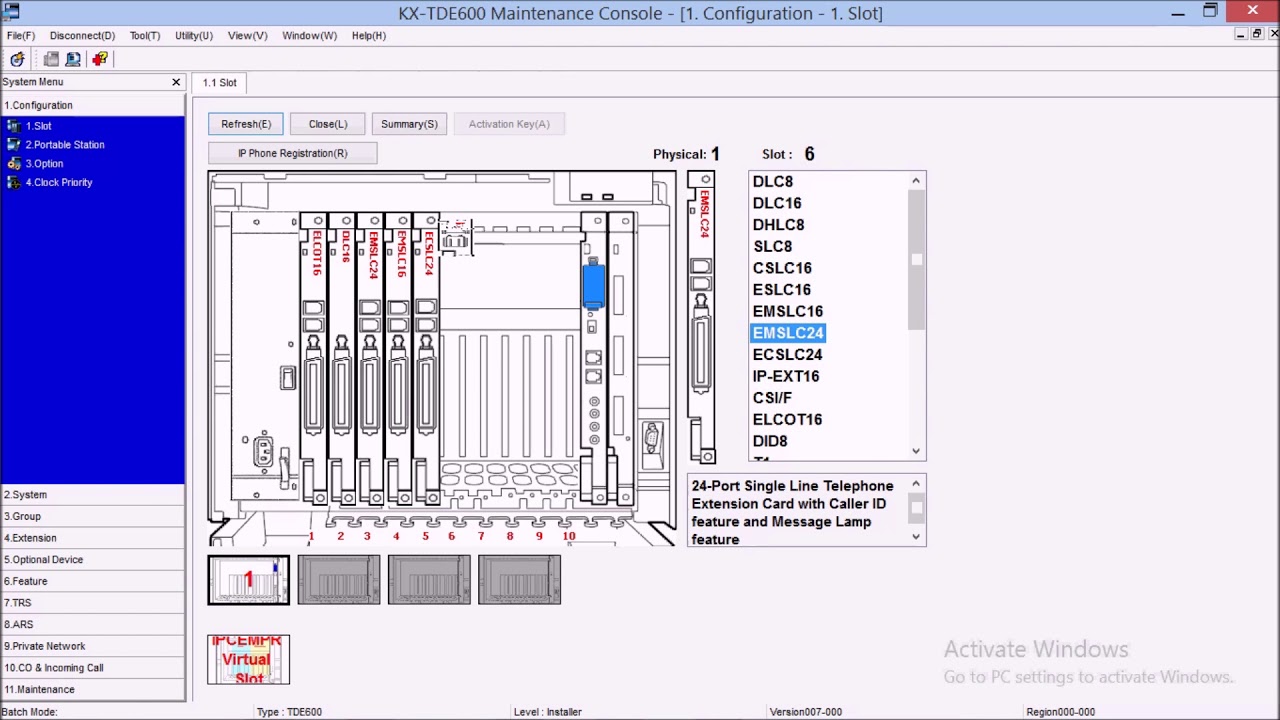Viewport: 1280px width, 720px height.
Task: Open the IPCEMPR Virtual Slot thumbnail
Action: pyautogui.click(x=248, y=660)
